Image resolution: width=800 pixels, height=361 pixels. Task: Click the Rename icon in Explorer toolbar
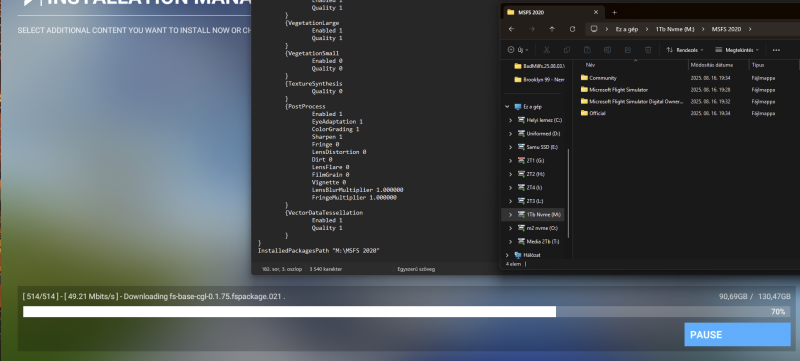608,50
